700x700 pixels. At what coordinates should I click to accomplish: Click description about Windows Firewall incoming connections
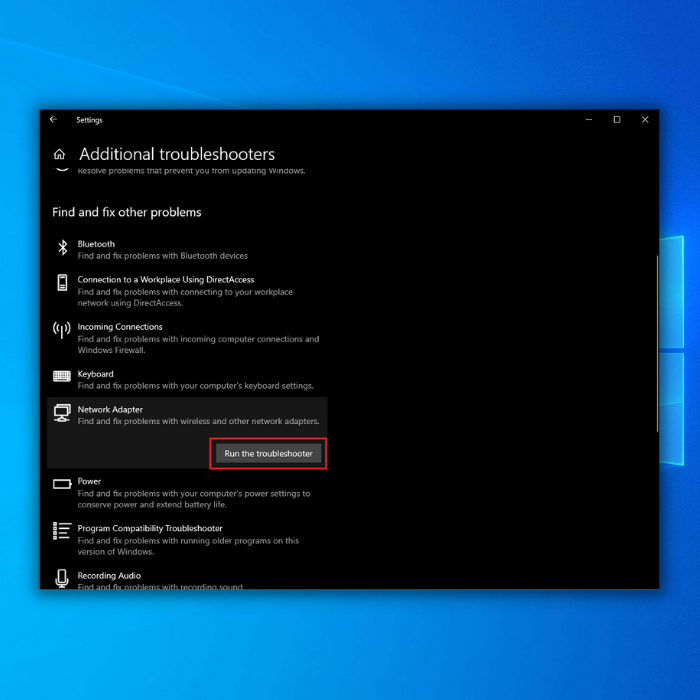pos(198,344)
